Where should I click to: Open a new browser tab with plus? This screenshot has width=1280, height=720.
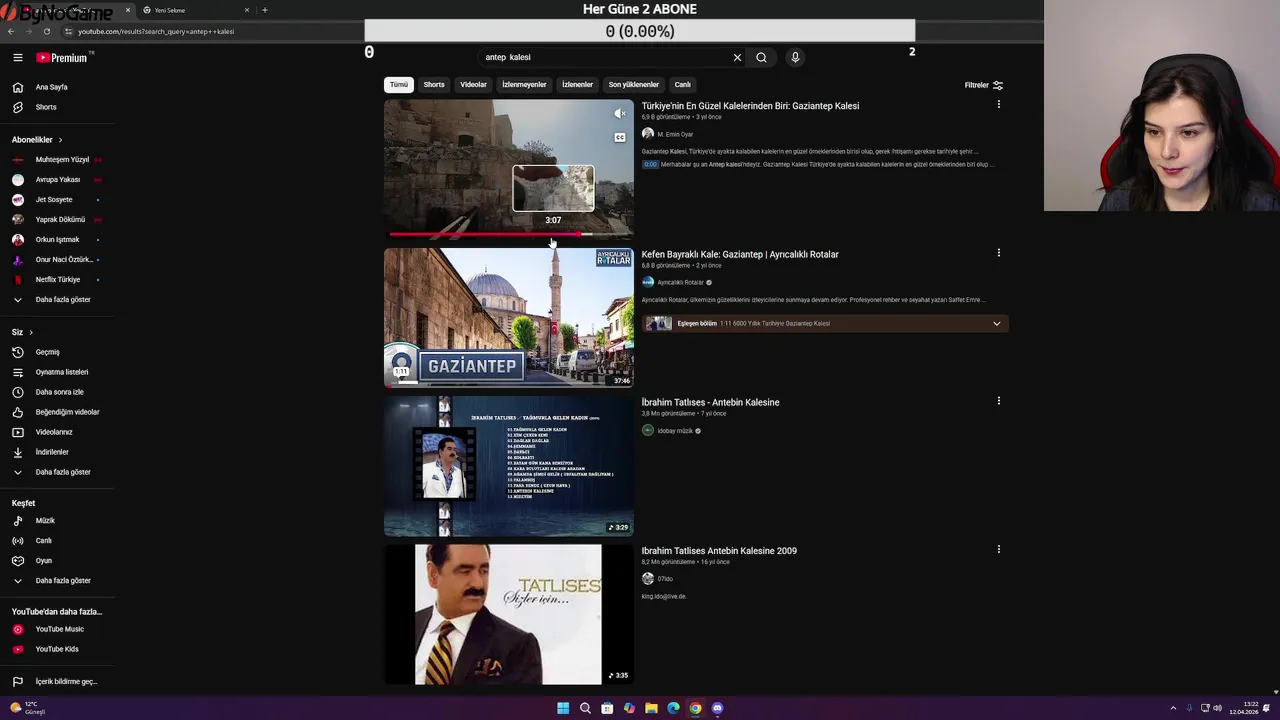tap(264, 10)
